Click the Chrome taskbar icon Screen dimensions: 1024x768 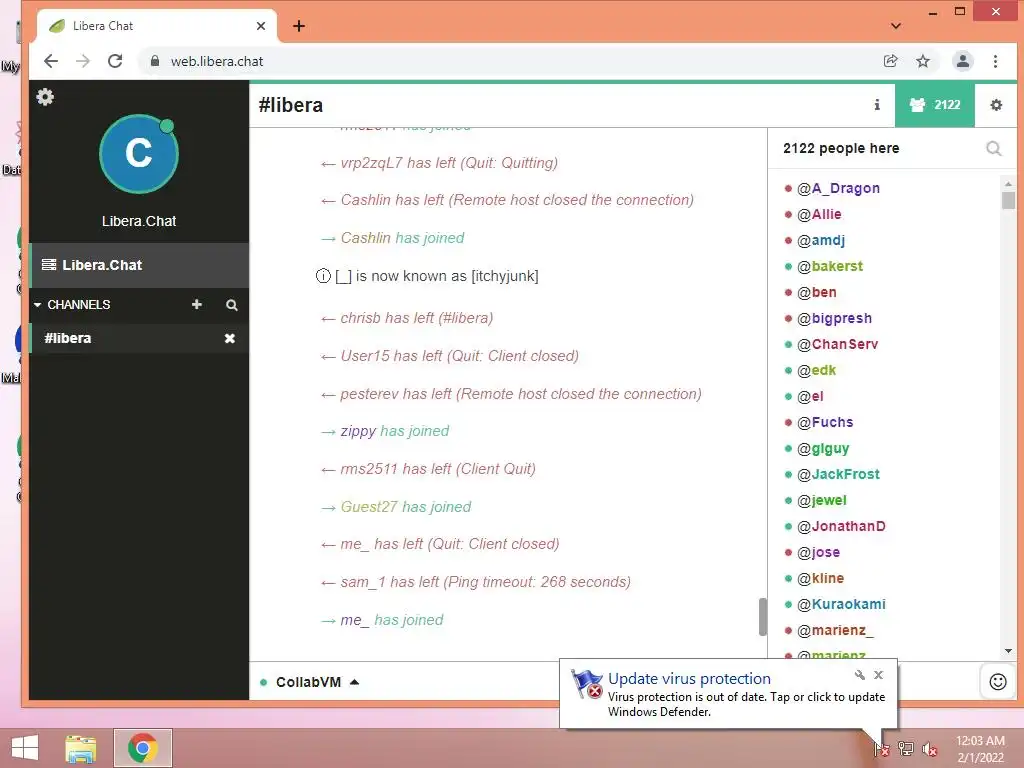(x=142, y=748)
